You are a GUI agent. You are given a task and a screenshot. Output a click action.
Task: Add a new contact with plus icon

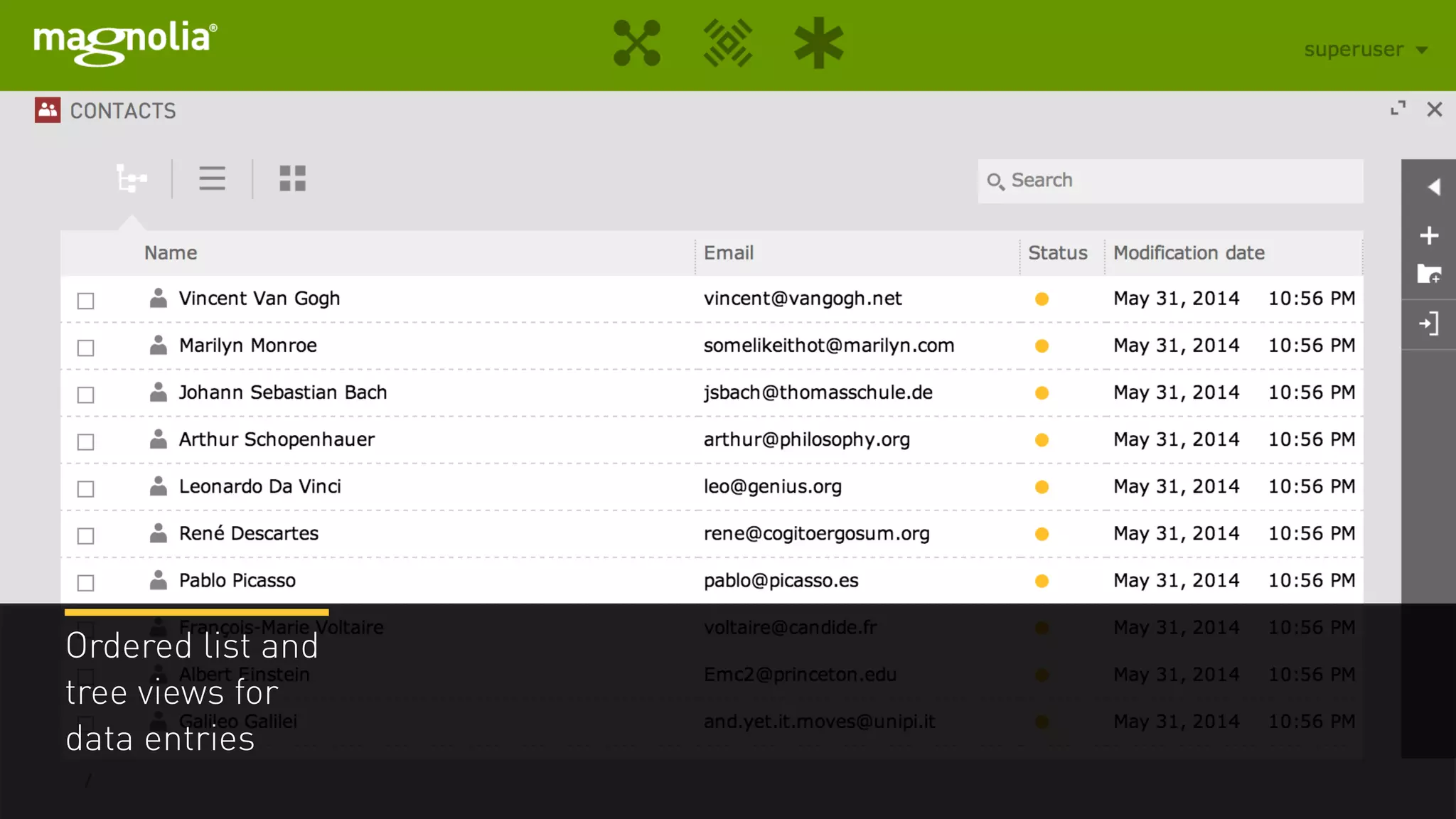(x=1429, y=235)
